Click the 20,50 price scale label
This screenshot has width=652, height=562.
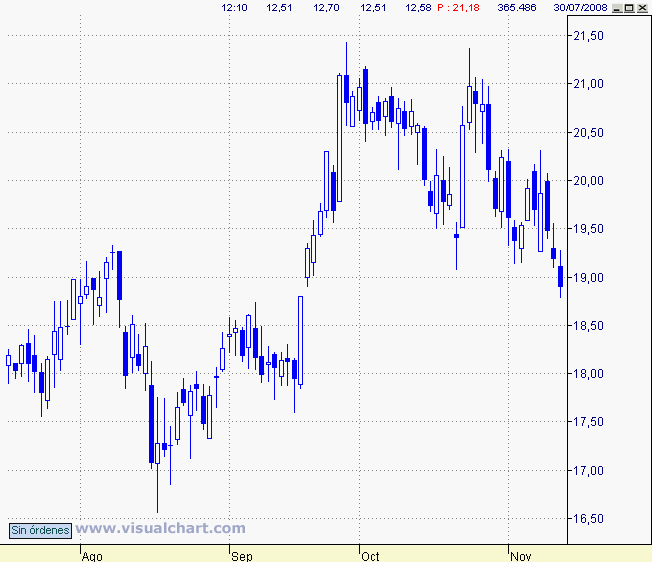click(588, 133)
